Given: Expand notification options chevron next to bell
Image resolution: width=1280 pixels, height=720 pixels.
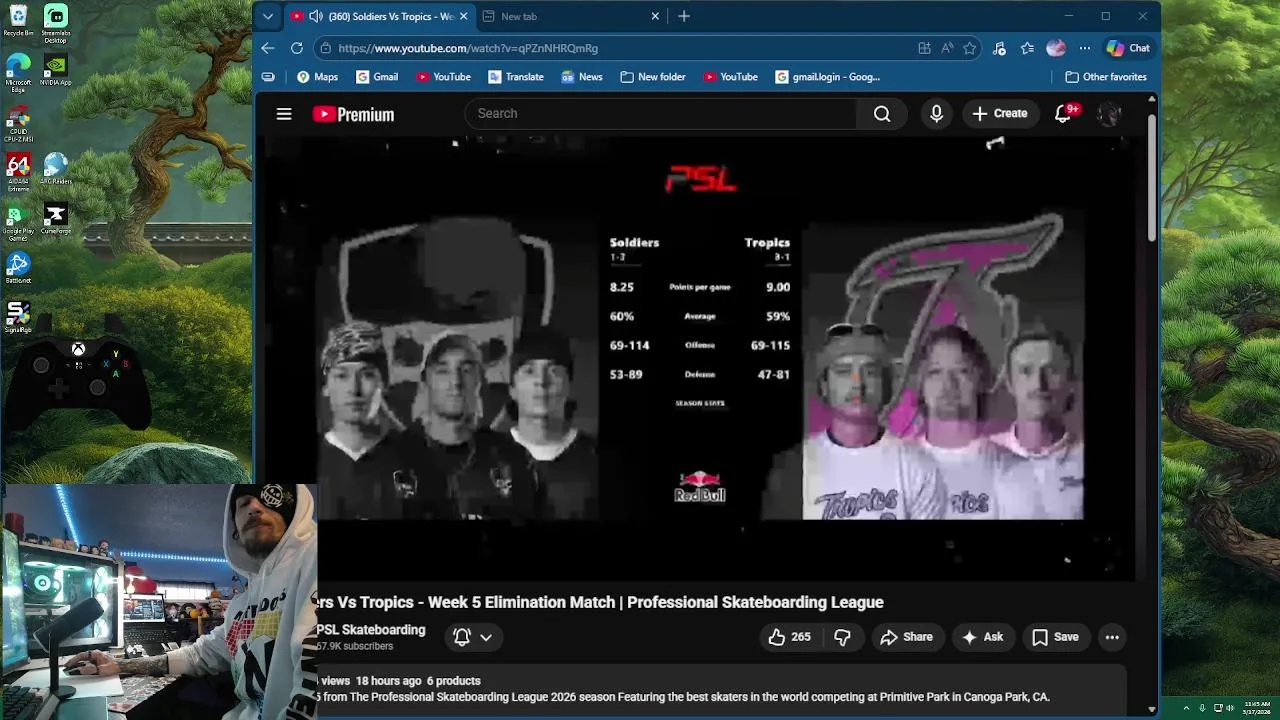Looking at the screenshot, I should point(486,637).
